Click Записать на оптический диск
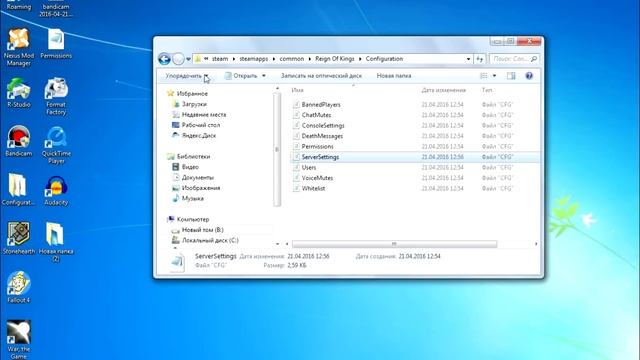This screenshot has height=360, width=640. (321, 76)
